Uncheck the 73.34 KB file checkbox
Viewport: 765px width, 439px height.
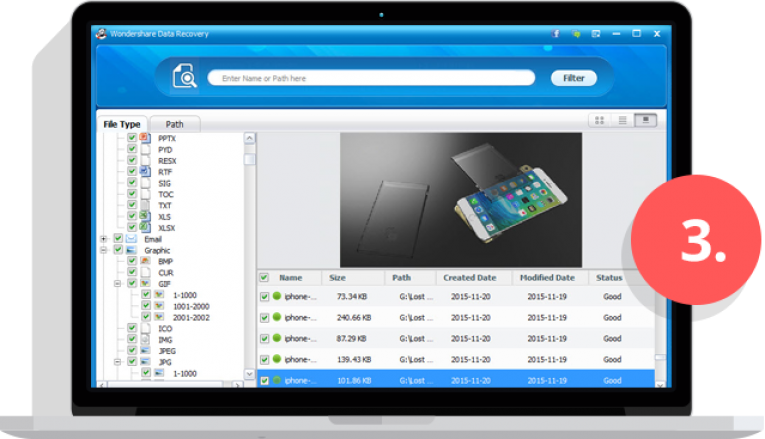[x=264, y=297]
